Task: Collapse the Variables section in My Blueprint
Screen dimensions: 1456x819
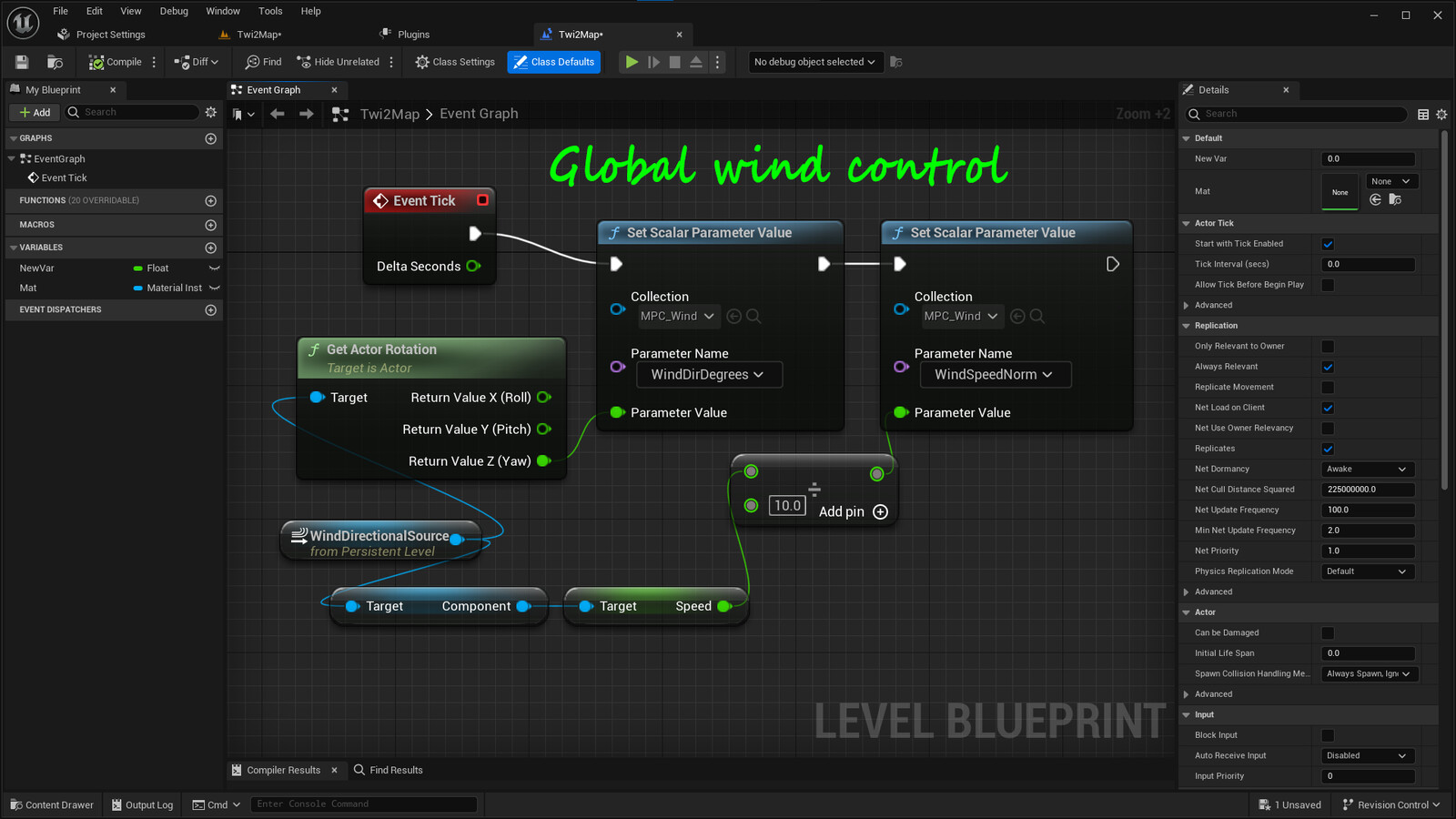Action: pos(15,247)
